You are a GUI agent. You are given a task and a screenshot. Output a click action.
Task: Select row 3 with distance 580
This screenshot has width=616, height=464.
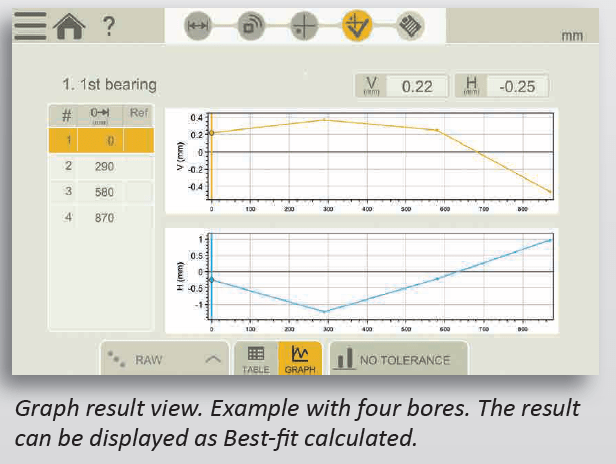[101, 191]
